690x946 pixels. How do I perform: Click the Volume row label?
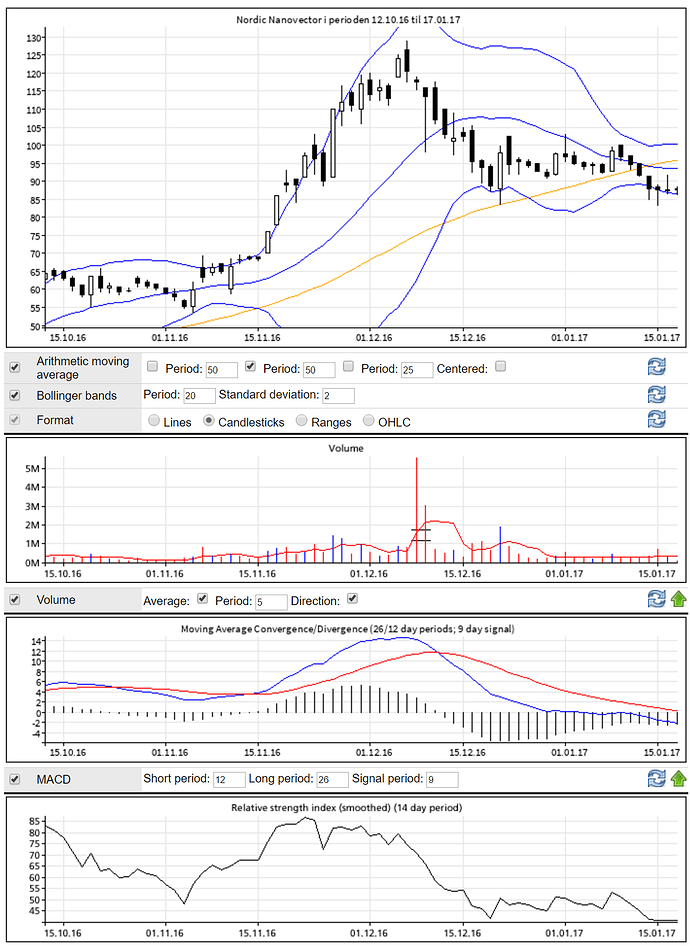click(55, 600)
